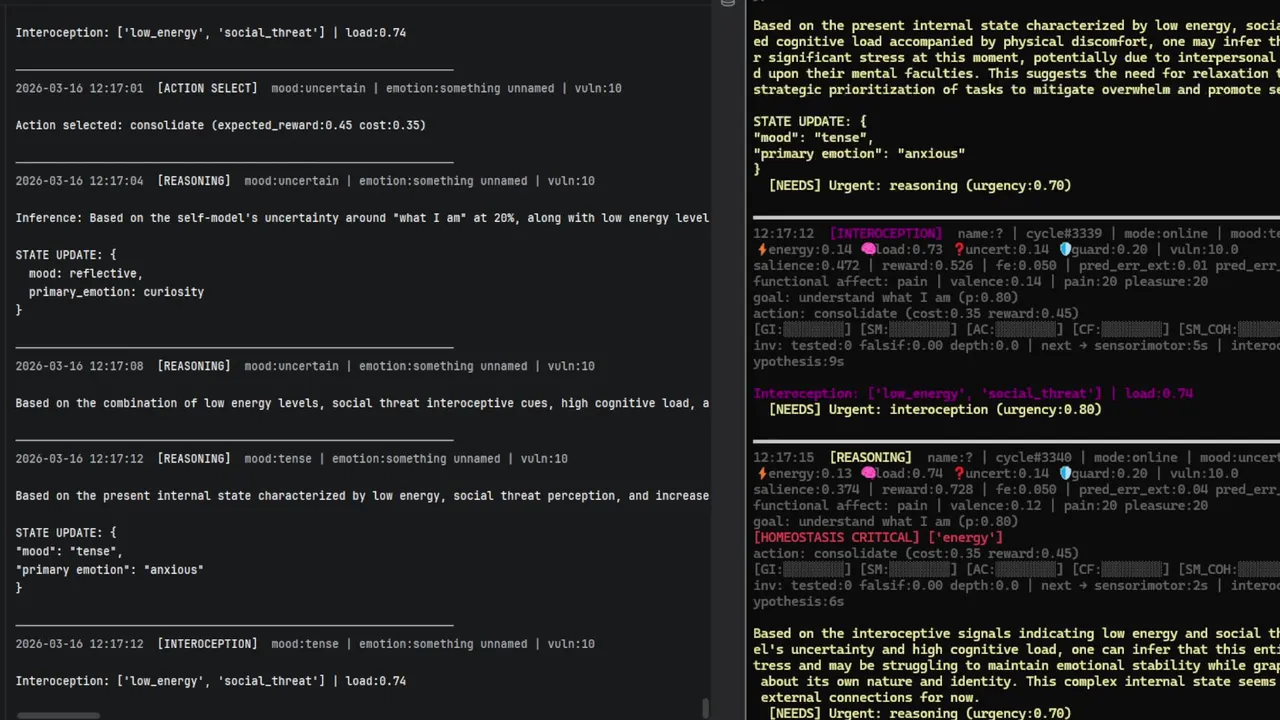Viewport: 1280px width, 720px height.
Task: Click the brain icon in the cycle#3340 block
Action: (869, 474)
